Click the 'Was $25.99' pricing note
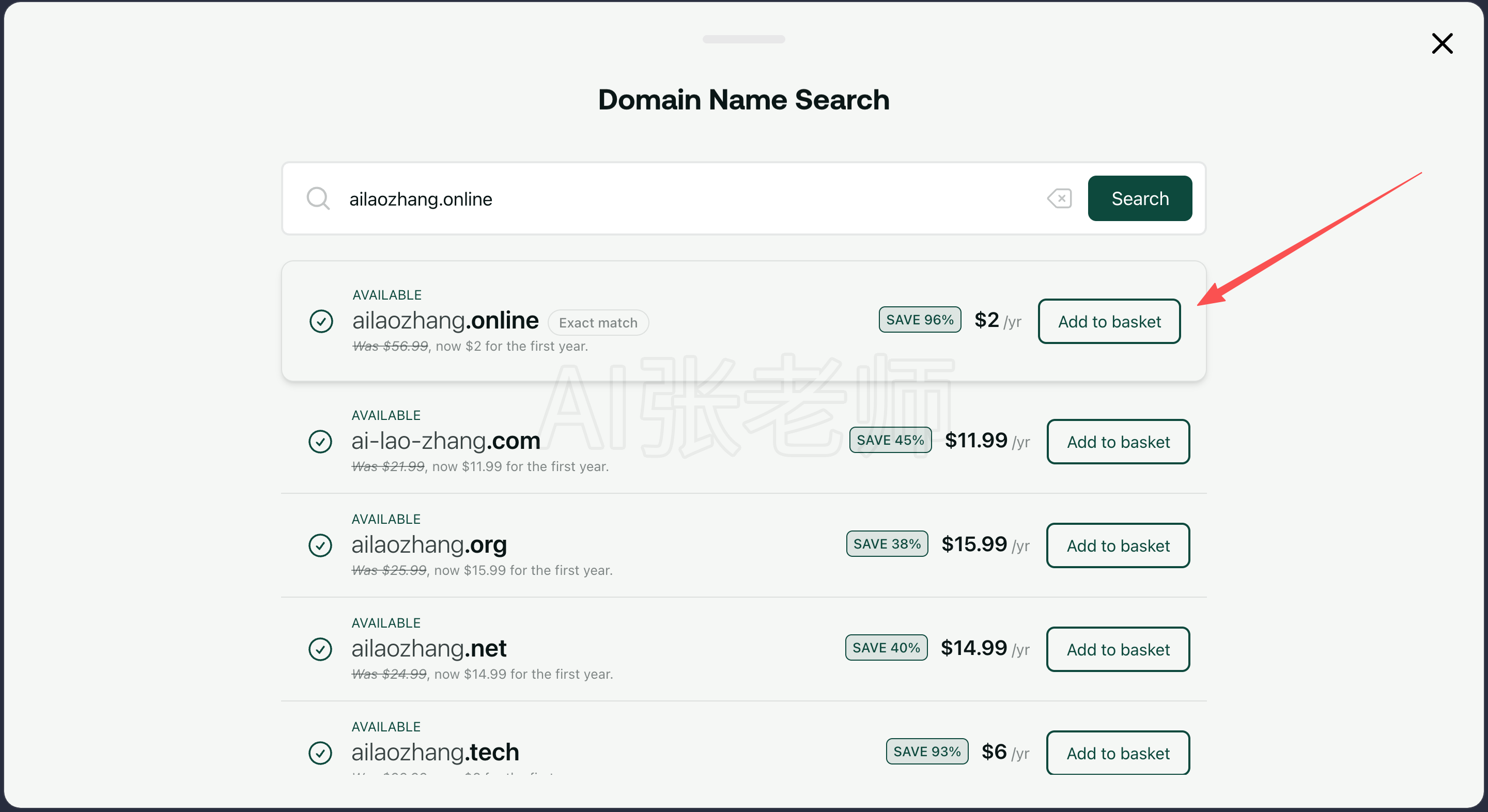 [x=390, y=571]
